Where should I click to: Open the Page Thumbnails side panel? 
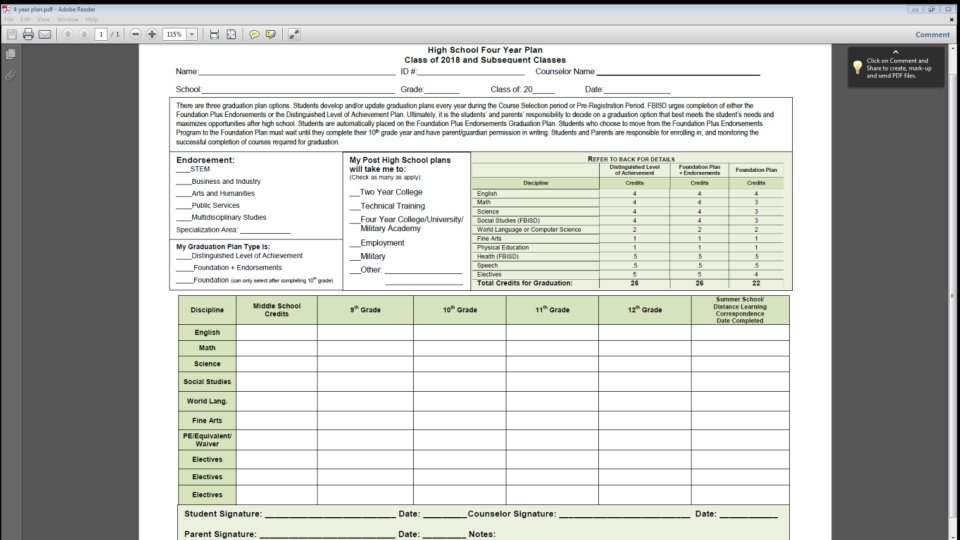click(10, 54)
